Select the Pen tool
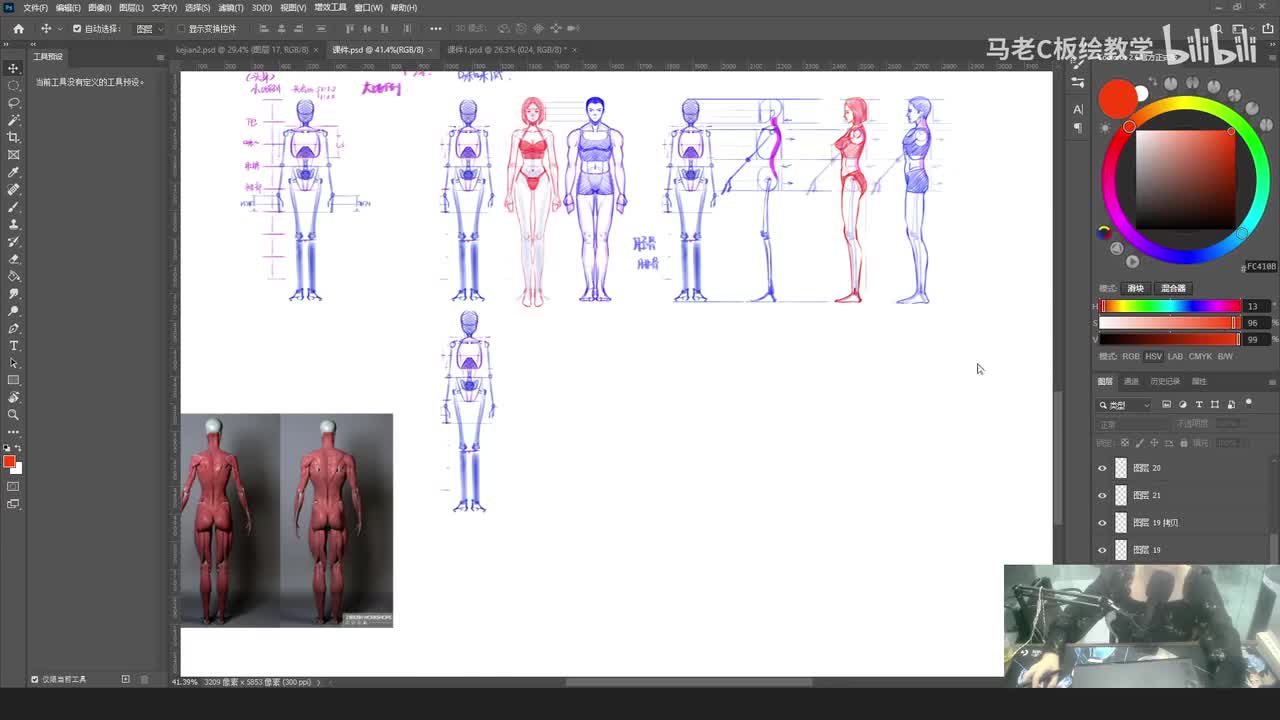Image resolution: width=1280 pixels, height=720 pixels. pos(13,328)
